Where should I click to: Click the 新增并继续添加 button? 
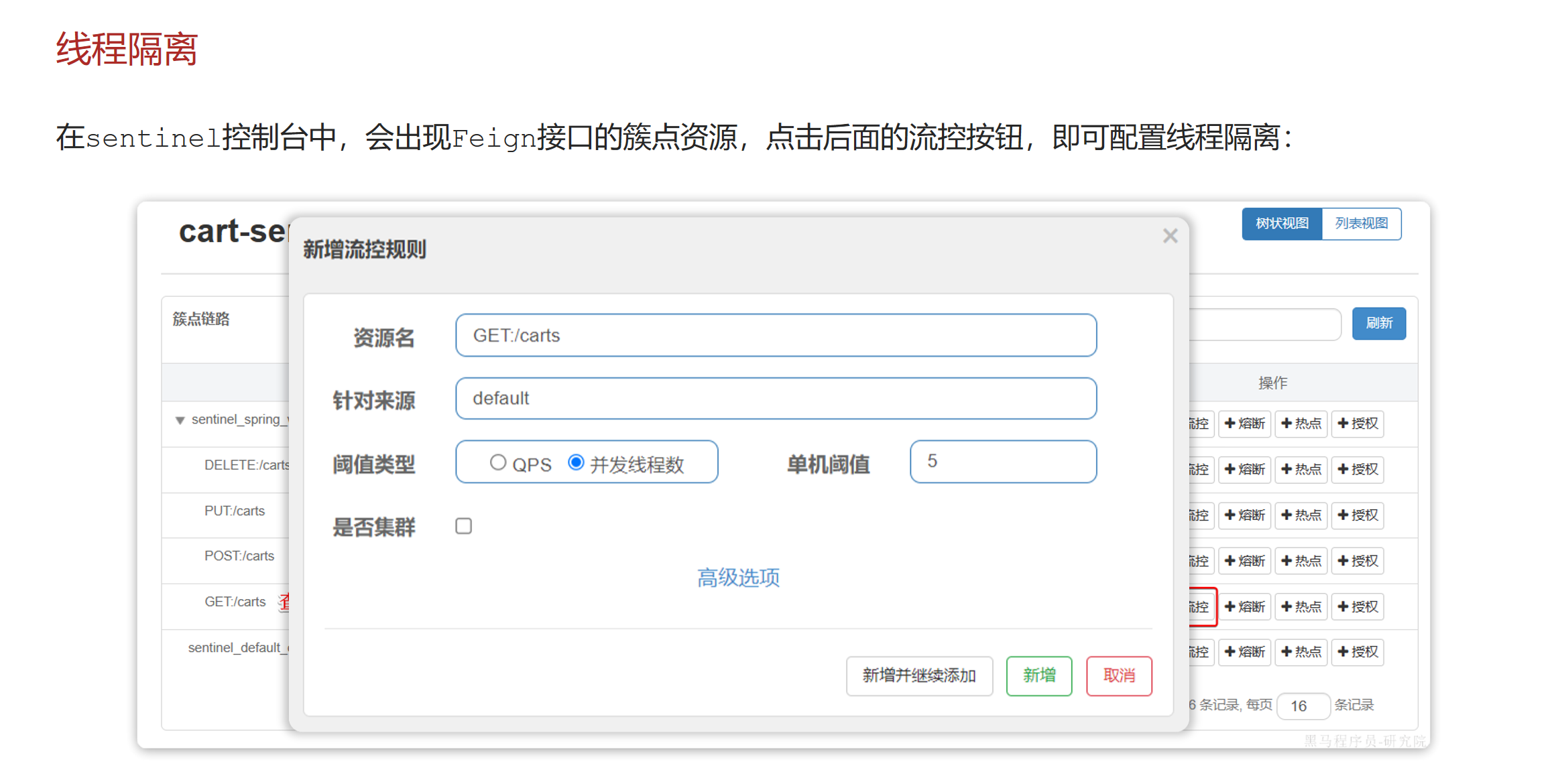(919, 676)
